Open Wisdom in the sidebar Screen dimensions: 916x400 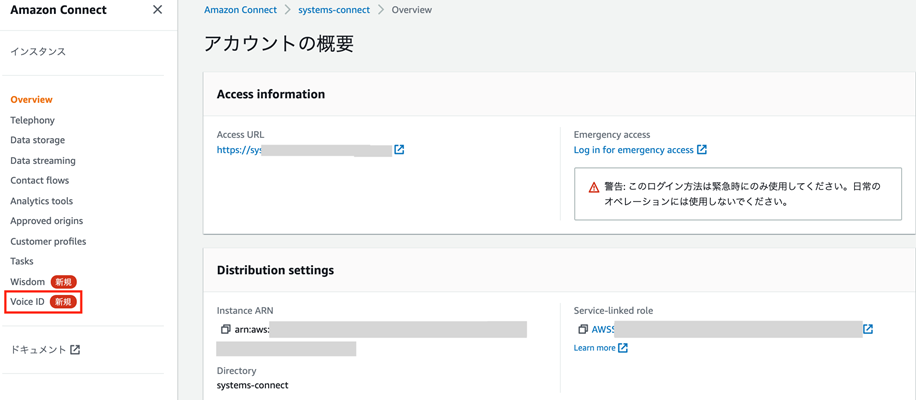pyautogui.click(x=27, y=282)
